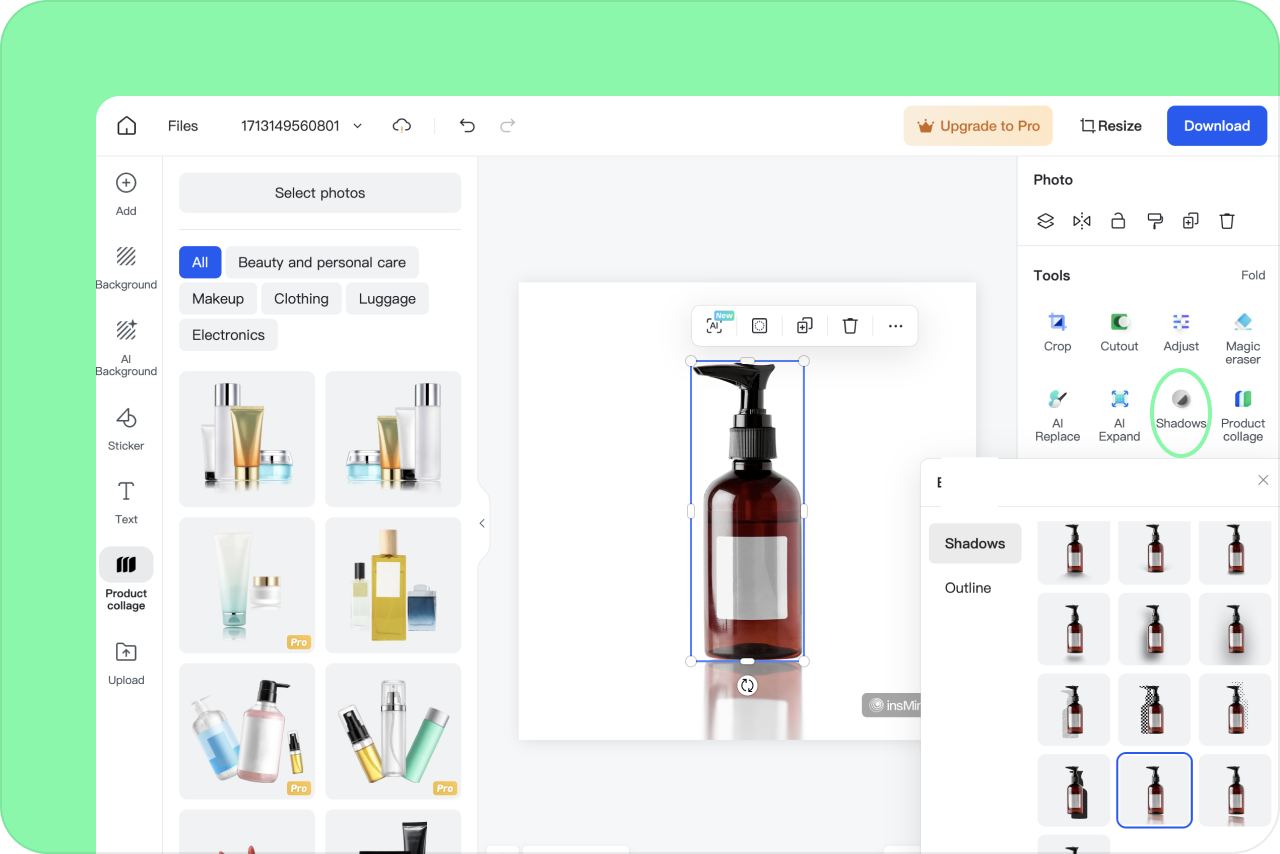Click the AI New icon in floating toolbar
1280x854 pixels.
[x=716, y=325]
